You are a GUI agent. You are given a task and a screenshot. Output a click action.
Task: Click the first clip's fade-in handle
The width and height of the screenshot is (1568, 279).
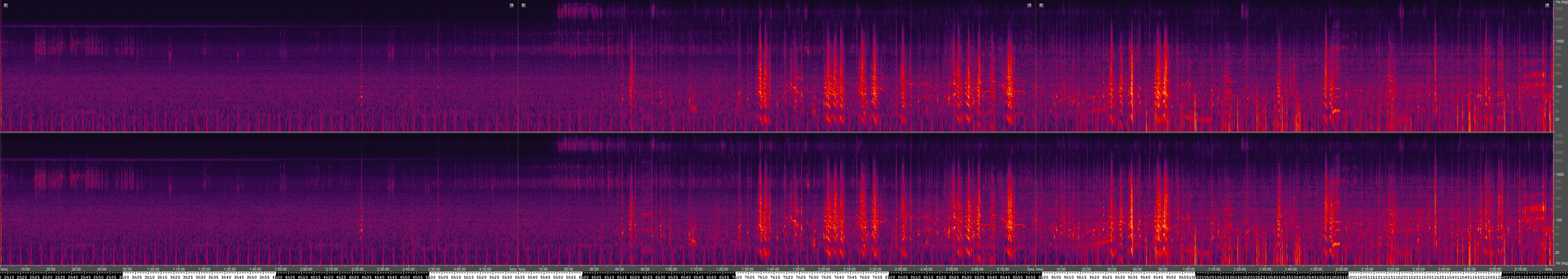pyautogui.click(x=5, y=5)
